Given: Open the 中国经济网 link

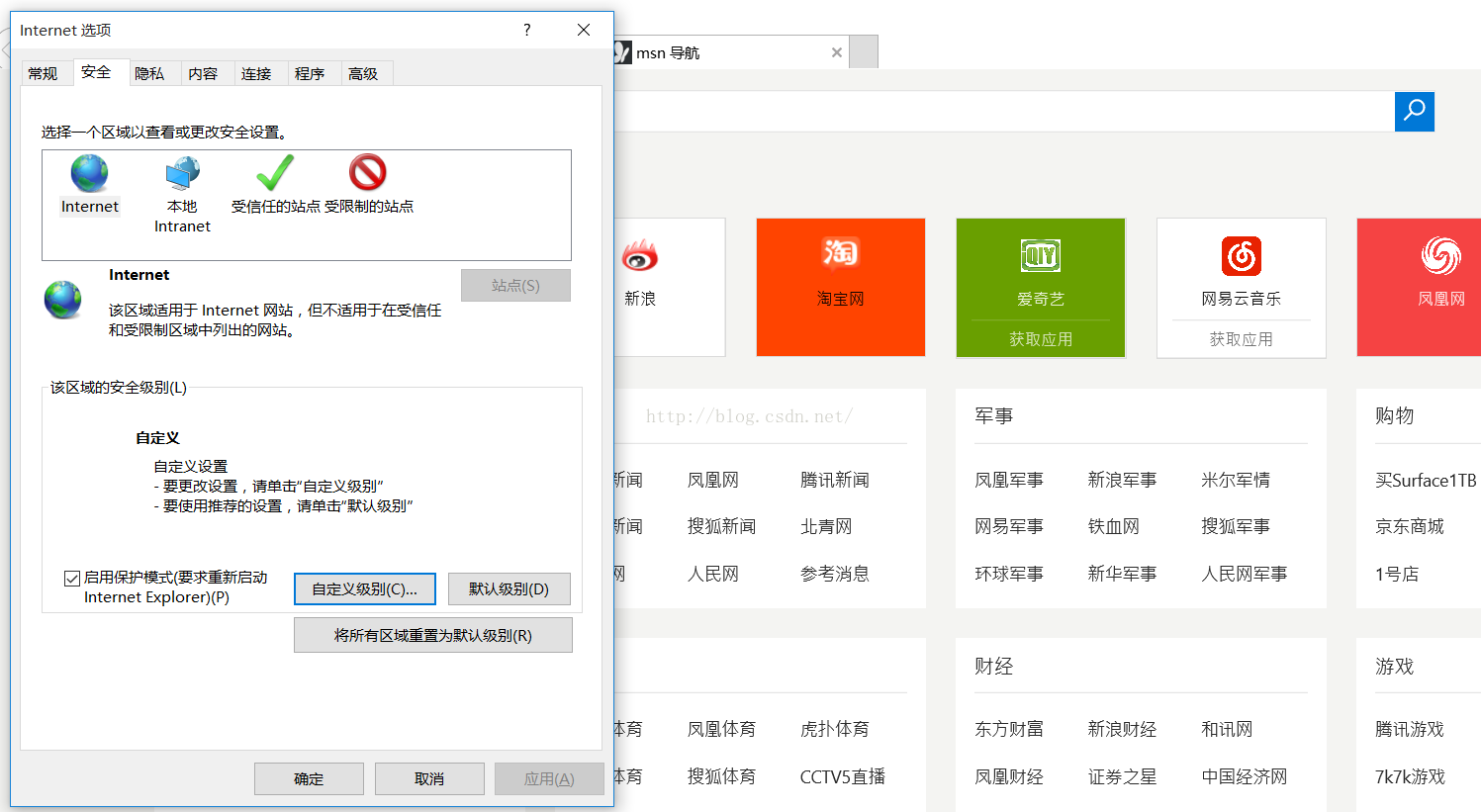Looking at the screenshot, I should [1245, 776].
